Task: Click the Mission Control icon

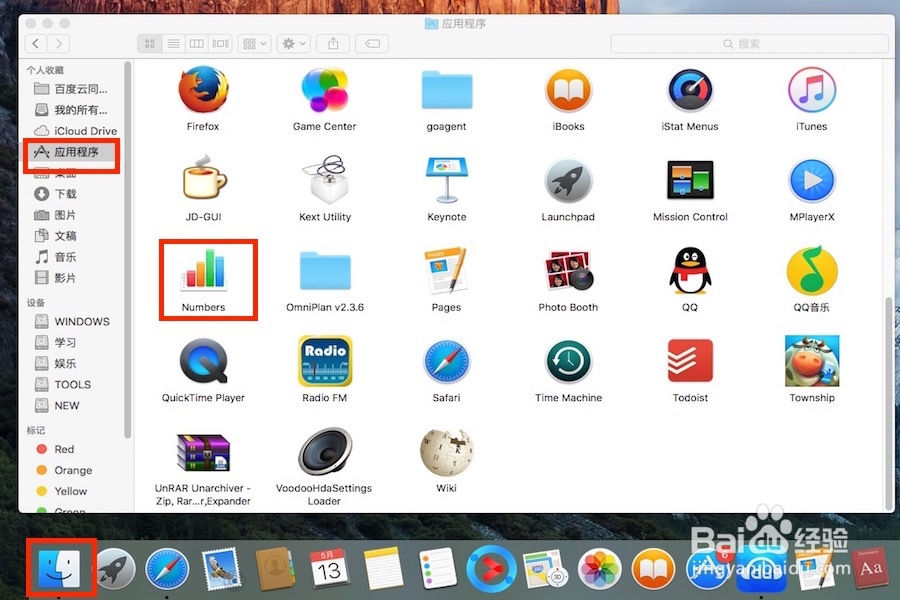Action: coord(690,180)
